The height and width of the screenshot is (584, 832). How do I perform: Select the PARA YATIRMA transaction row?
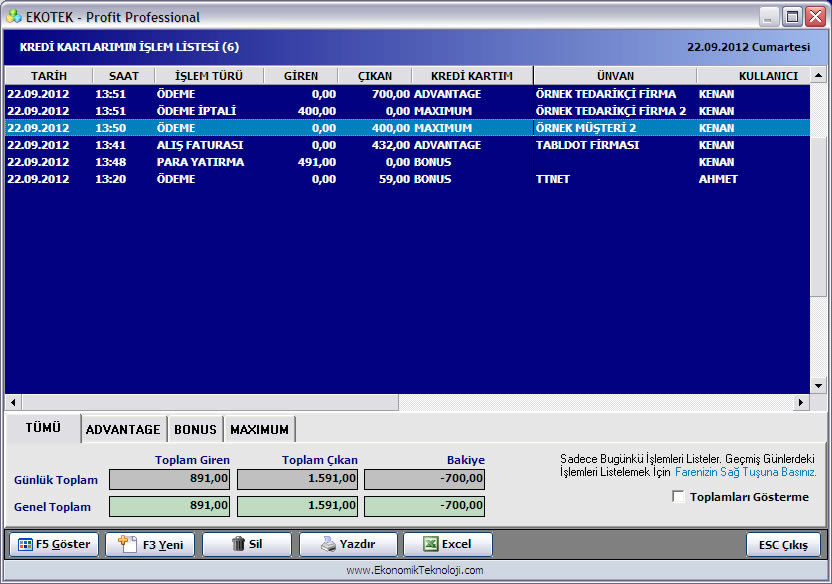408,162
